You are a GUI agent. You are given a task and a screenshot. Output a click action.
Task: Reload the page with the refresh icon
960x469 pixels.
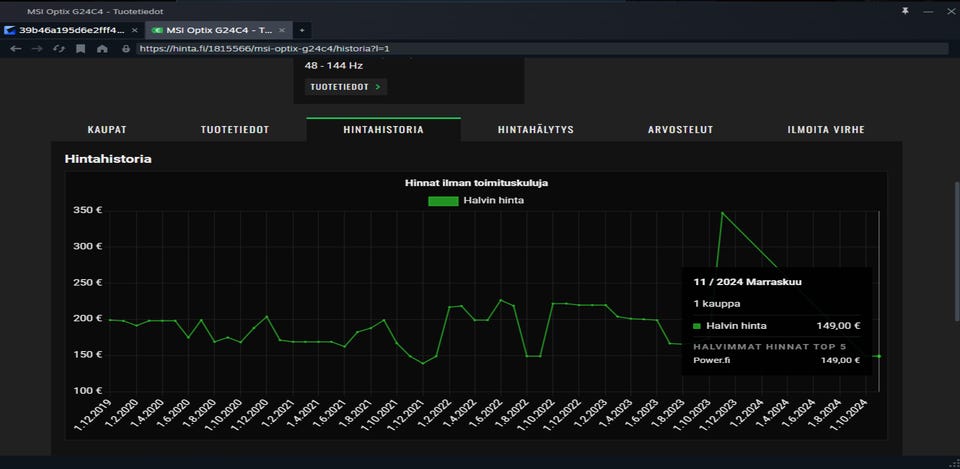tap(58, 48)
